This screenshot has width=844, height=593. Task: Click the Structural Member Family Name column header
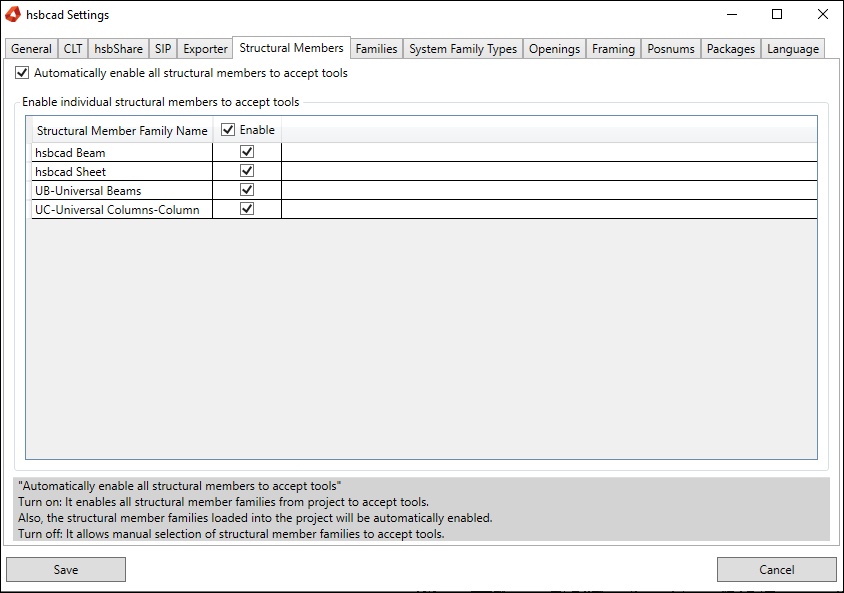(x=122, y=131)
